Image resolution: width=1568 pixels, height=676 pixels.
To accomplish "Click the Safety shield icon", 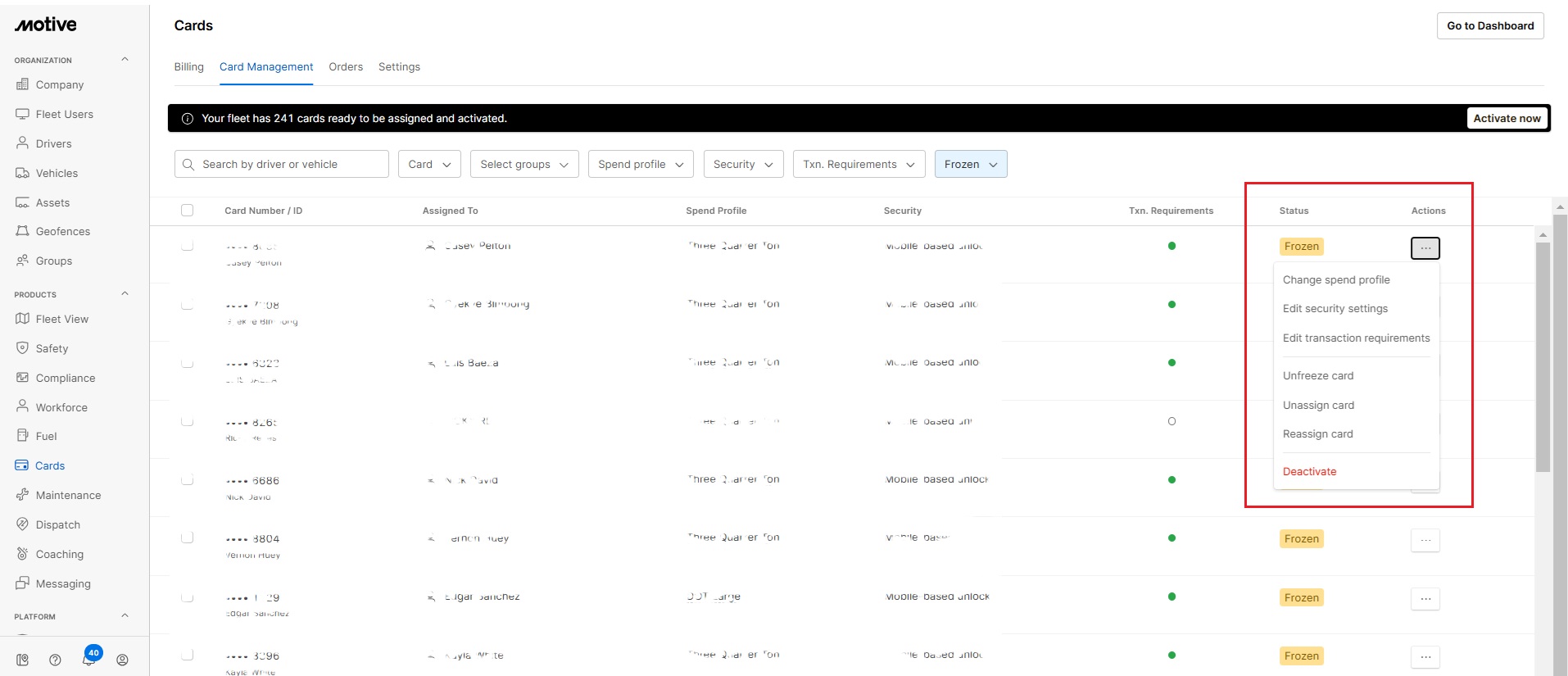I will 22,348.
